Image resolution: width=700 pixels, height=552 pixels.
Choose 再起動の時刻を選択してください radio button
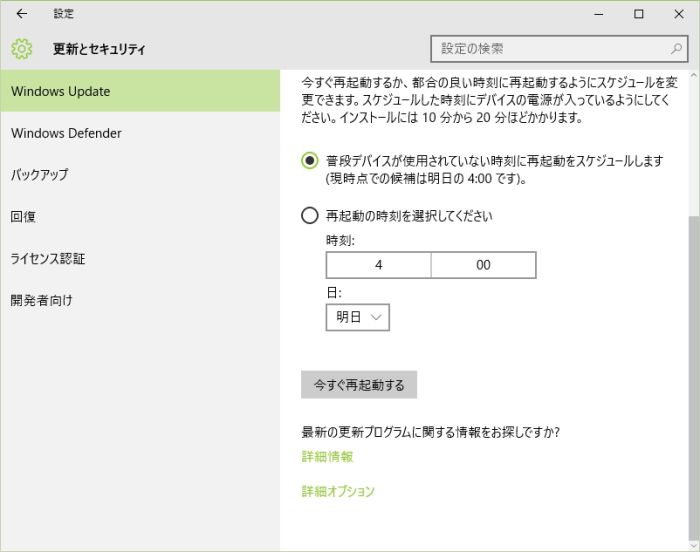coord(310,215)
